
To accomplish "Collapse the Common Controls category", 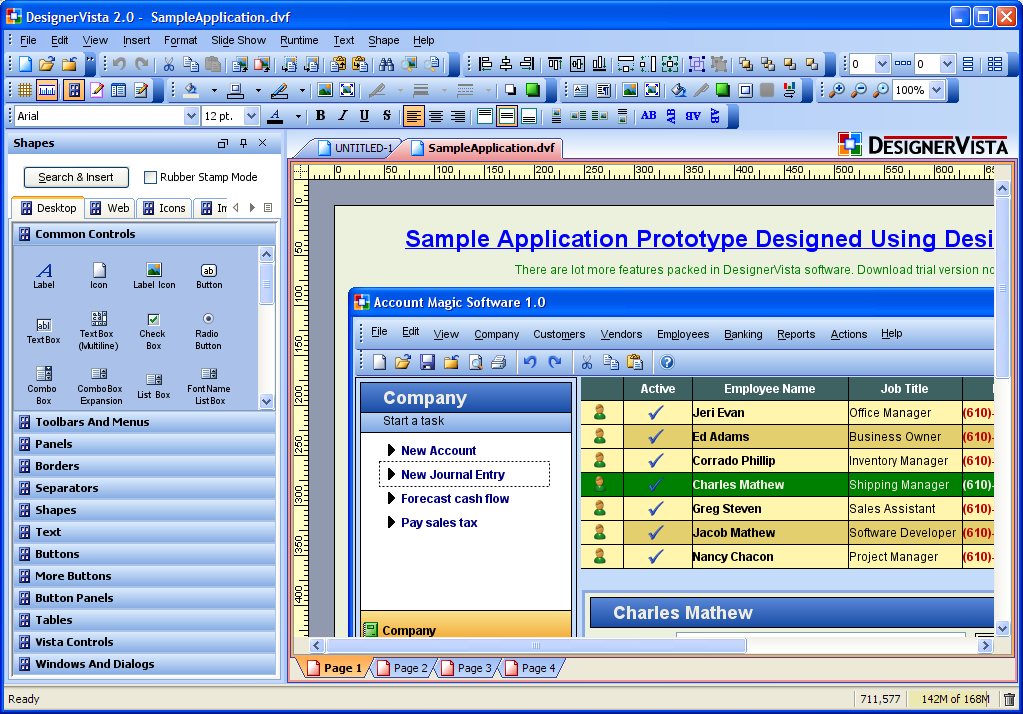I will [x=144, y=234].
